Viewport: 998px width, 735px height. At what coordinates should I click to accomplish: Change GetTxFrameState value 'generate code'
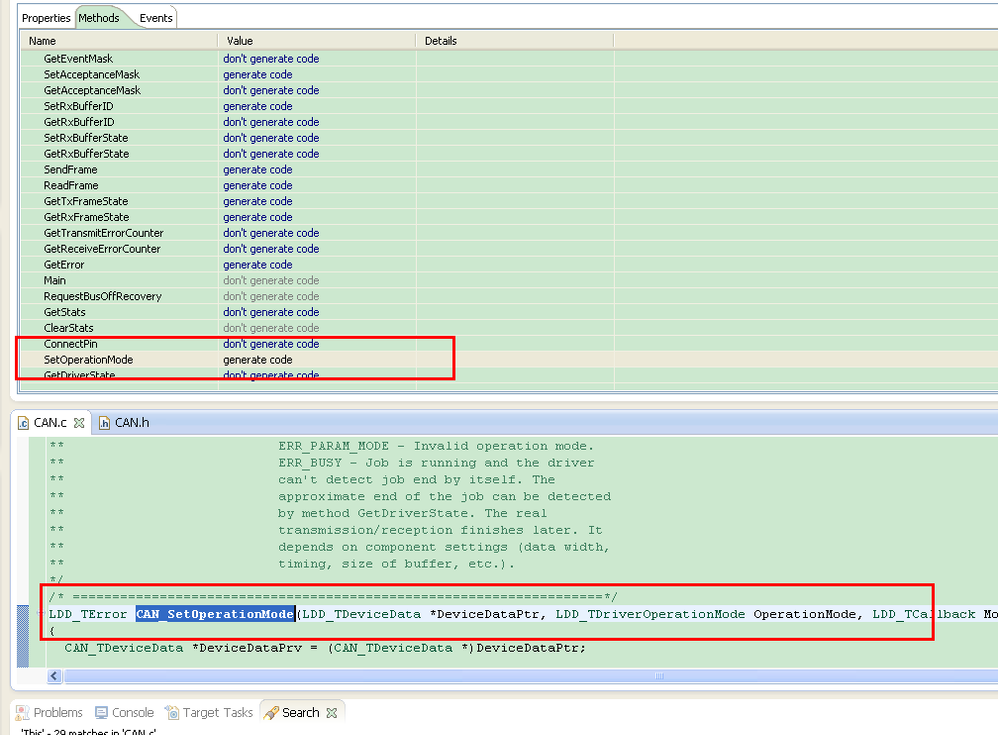(258, 201)
